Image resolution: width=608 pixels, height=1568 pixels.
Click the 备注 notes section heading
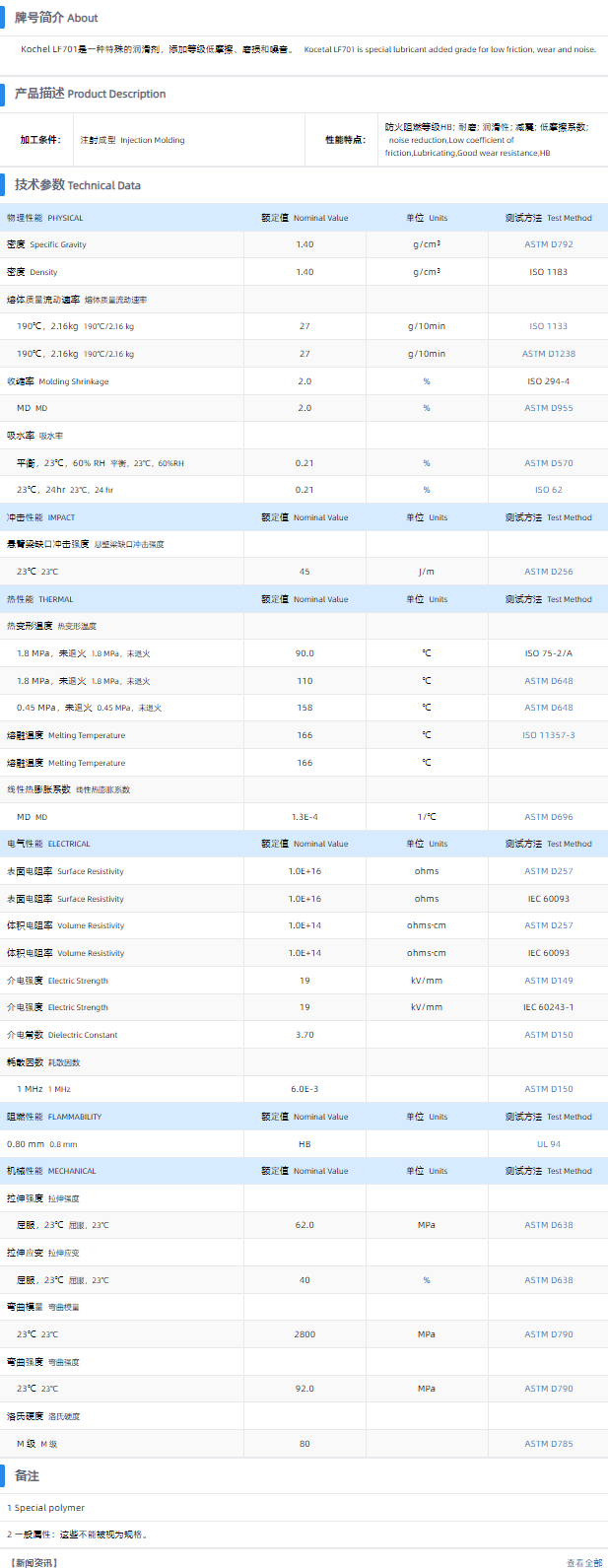[x=27, y=1475]
